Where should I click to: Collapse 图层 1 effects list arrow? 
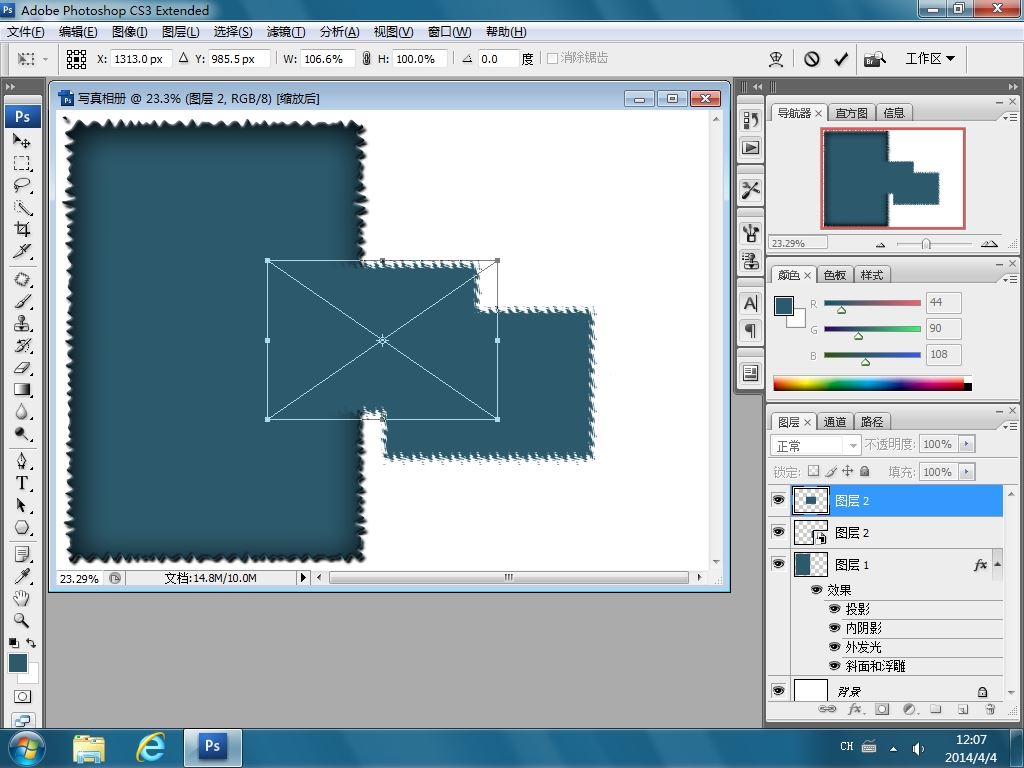[997, 564]
